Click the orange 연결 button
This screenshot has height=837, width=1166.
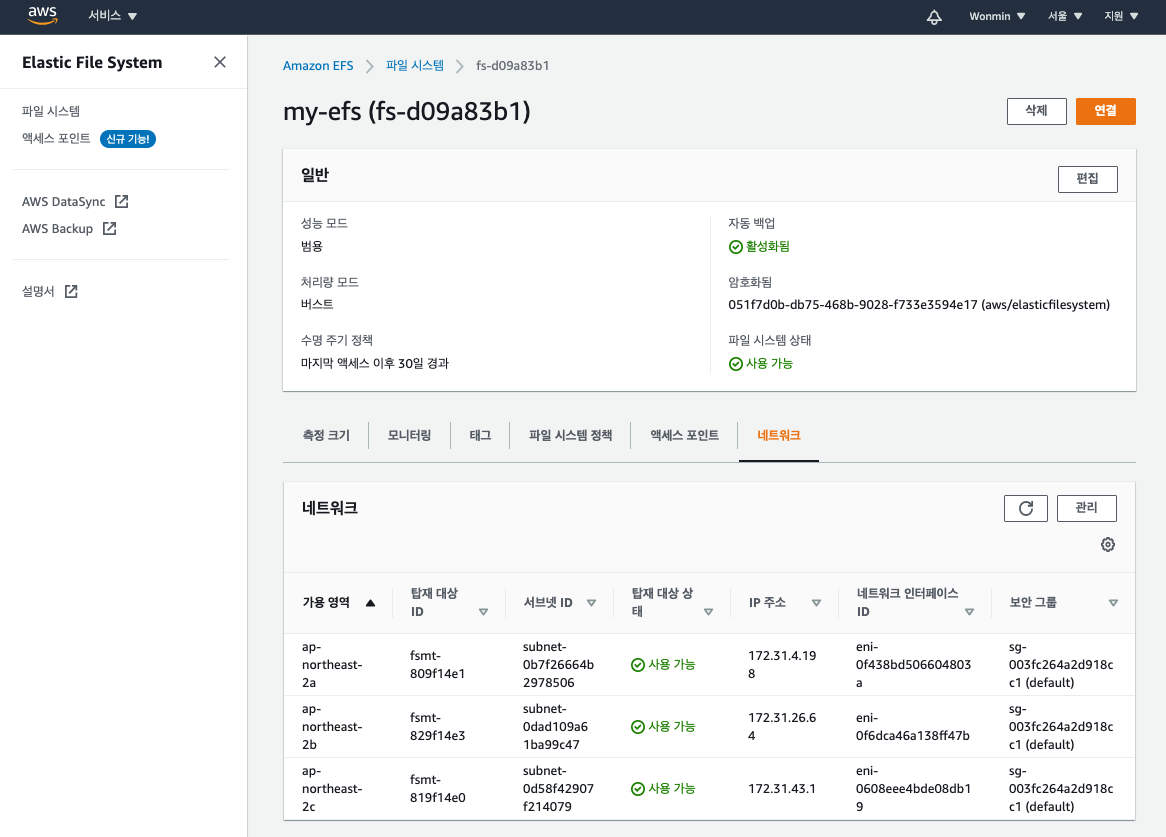[1105, 112]
